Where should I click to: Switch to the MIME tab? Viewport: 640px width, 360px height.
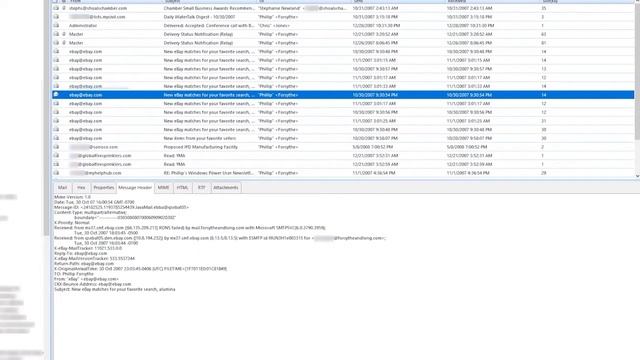click(163, 188)
